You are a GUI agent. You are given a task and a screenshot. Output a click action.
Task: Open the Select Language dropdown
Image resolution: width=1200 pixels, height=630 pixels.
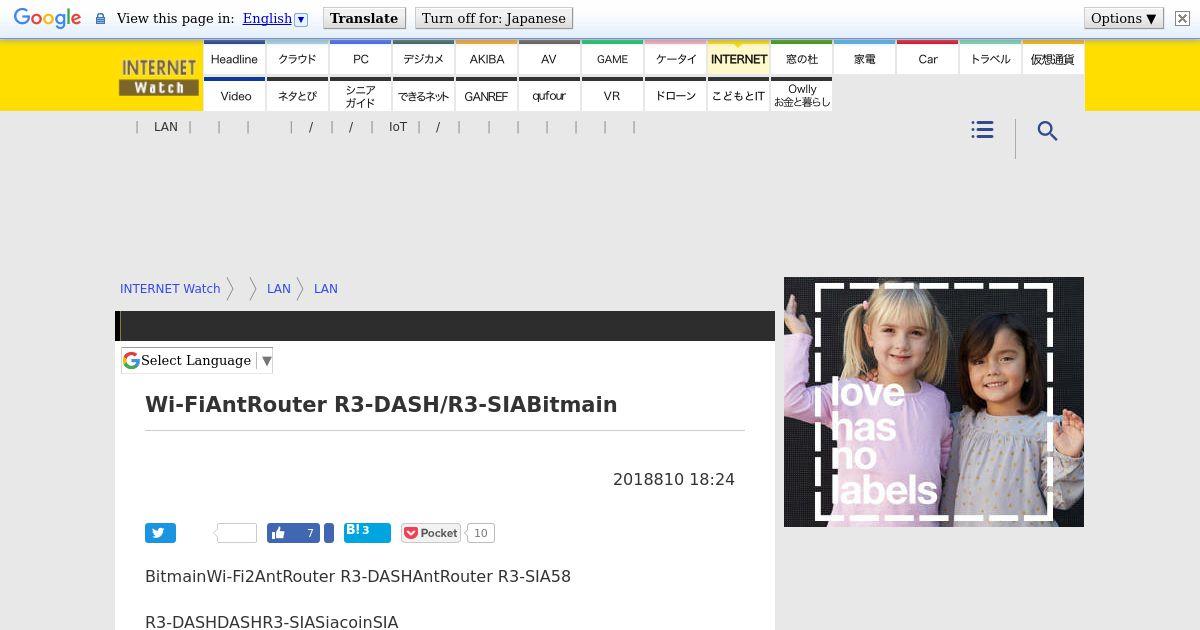[197, 360]
